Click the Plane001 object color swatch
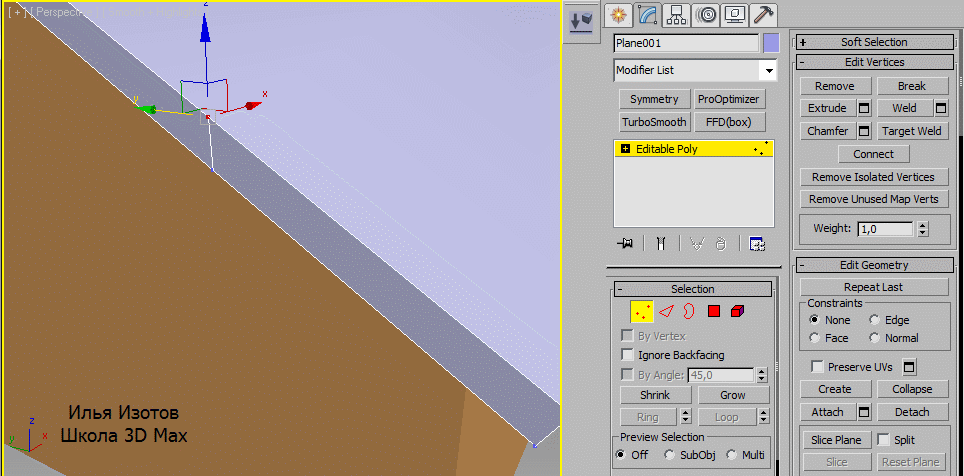964x476 pixels. click(771, 43)
